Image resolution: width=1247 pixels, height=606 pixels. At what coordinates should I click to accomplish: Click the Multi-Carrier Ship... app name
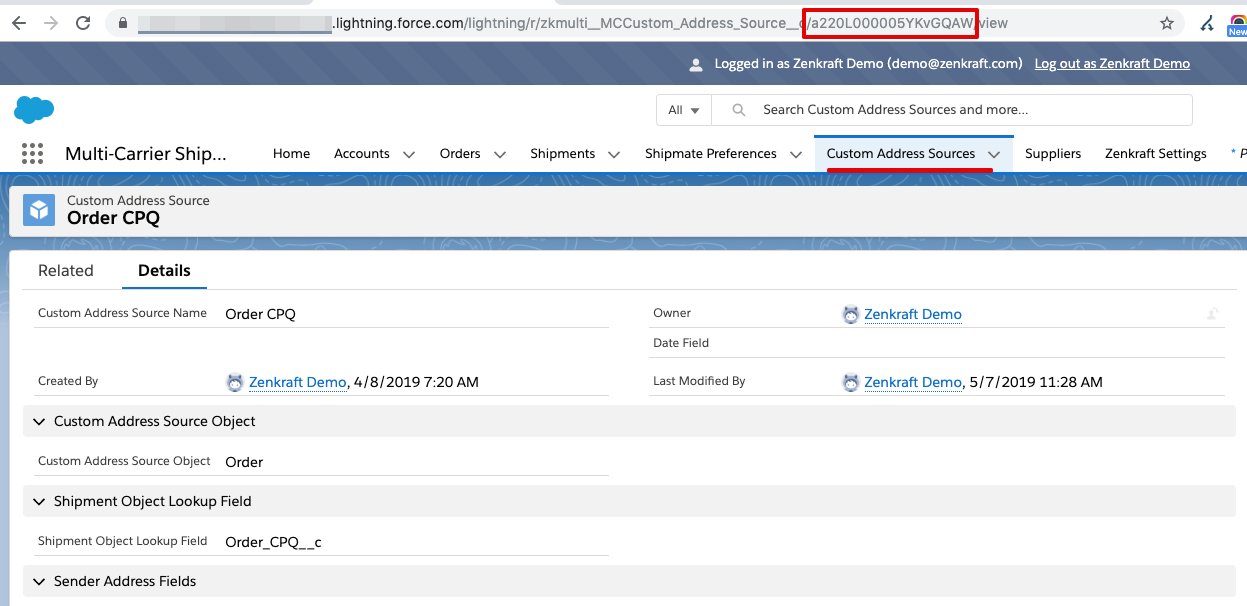(x=146, y=154)
